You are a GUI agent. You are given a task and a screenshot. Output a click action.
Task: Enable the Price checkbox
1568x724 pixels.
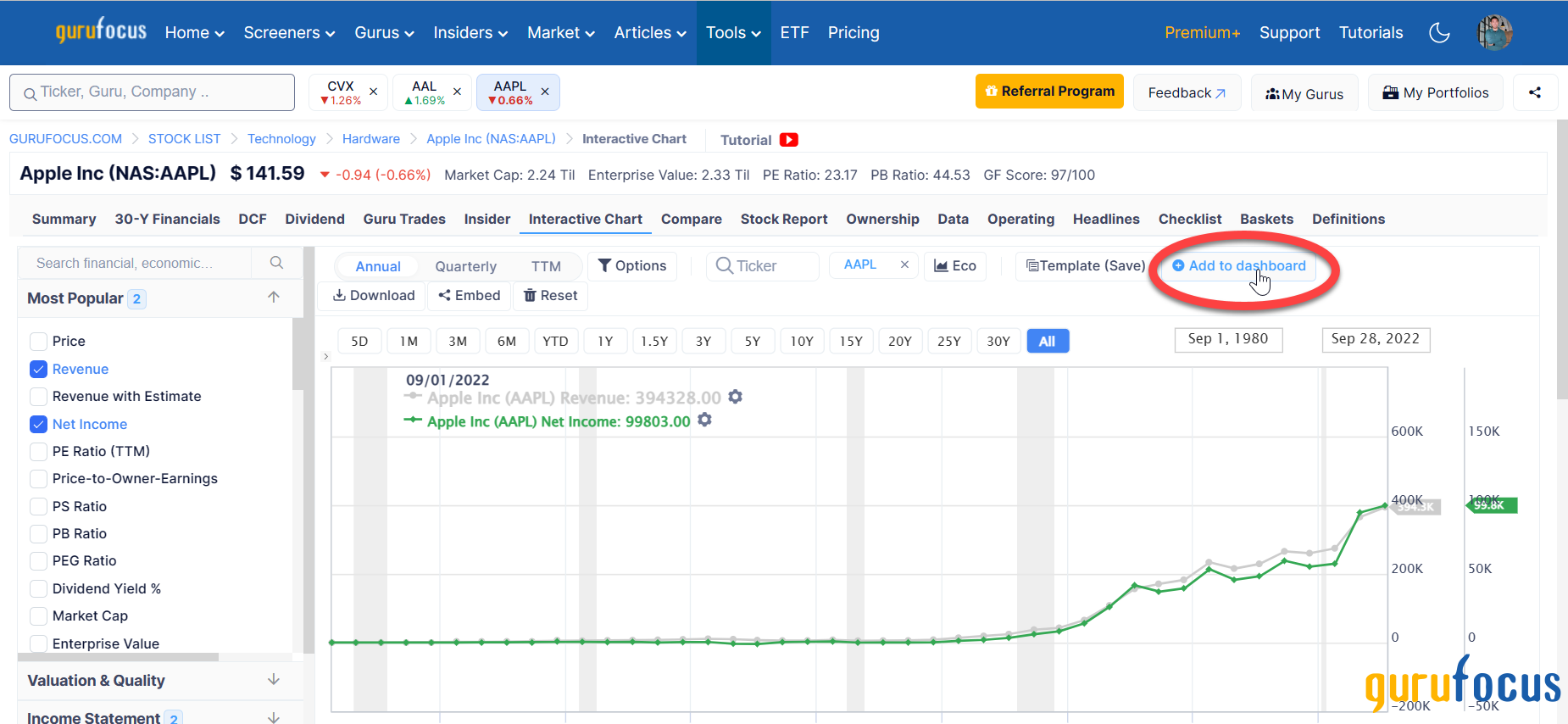[x=38, y=341]
